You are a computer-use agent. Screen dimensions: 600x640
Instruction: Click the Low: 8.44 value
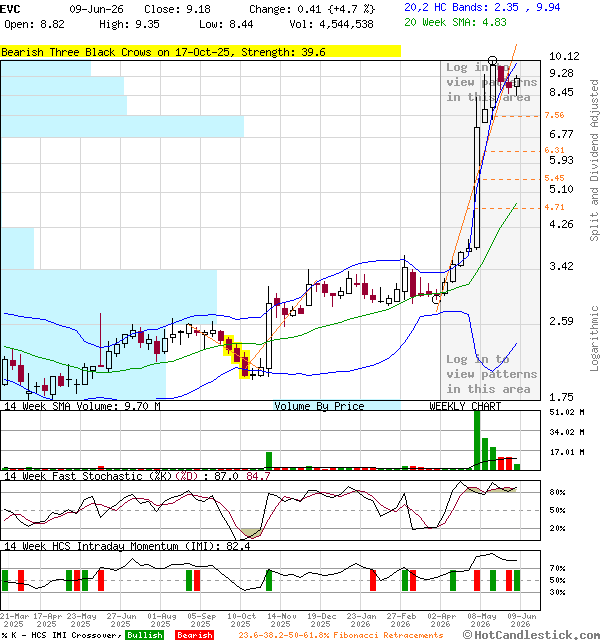tap(226, 24)
